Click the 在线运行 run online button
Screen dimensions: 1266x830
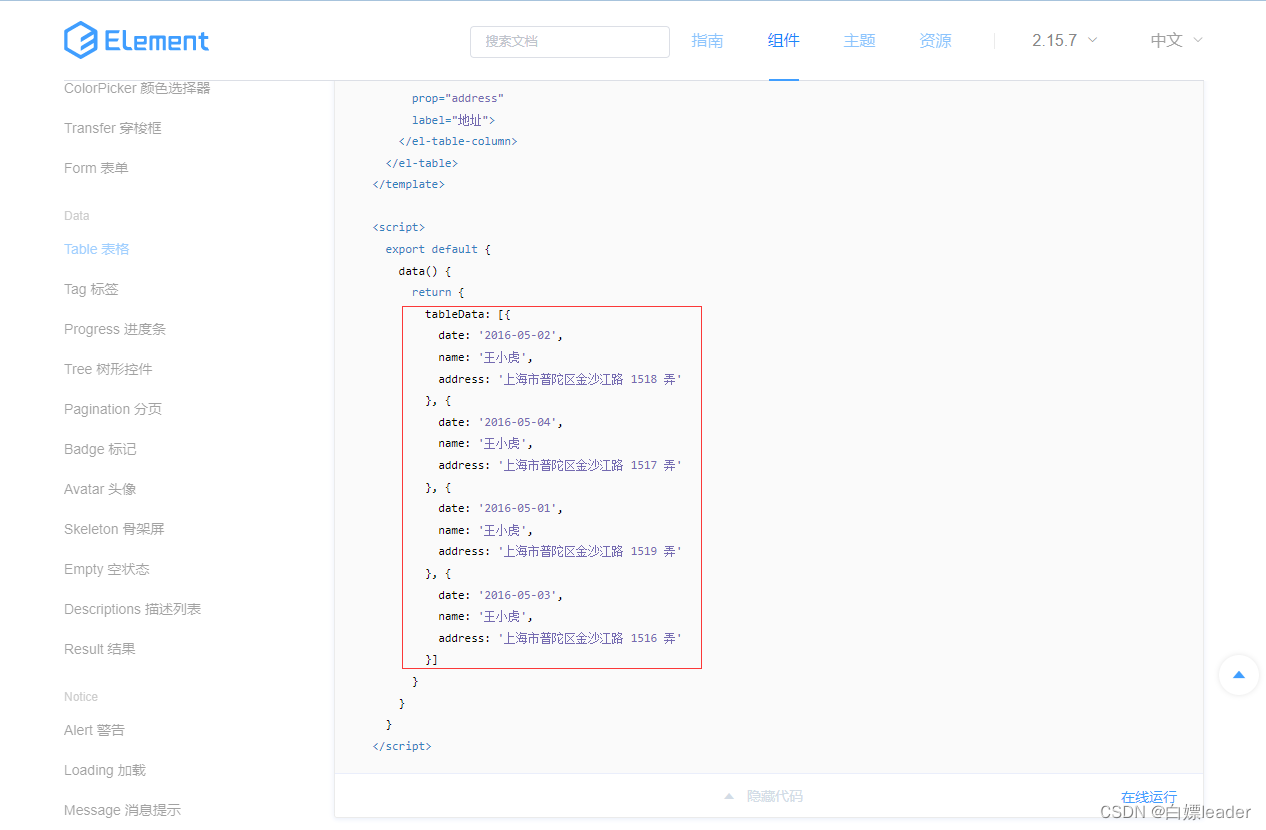[x=1149, y=797]
